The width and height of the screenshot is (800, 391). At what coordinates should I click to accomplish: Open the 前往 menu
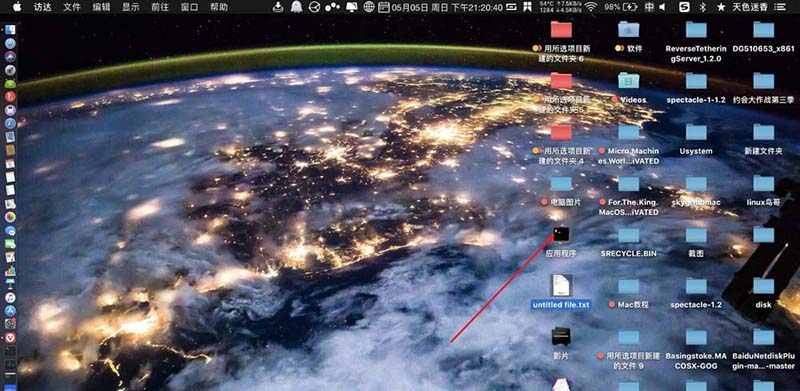click(x=160, y=7)
